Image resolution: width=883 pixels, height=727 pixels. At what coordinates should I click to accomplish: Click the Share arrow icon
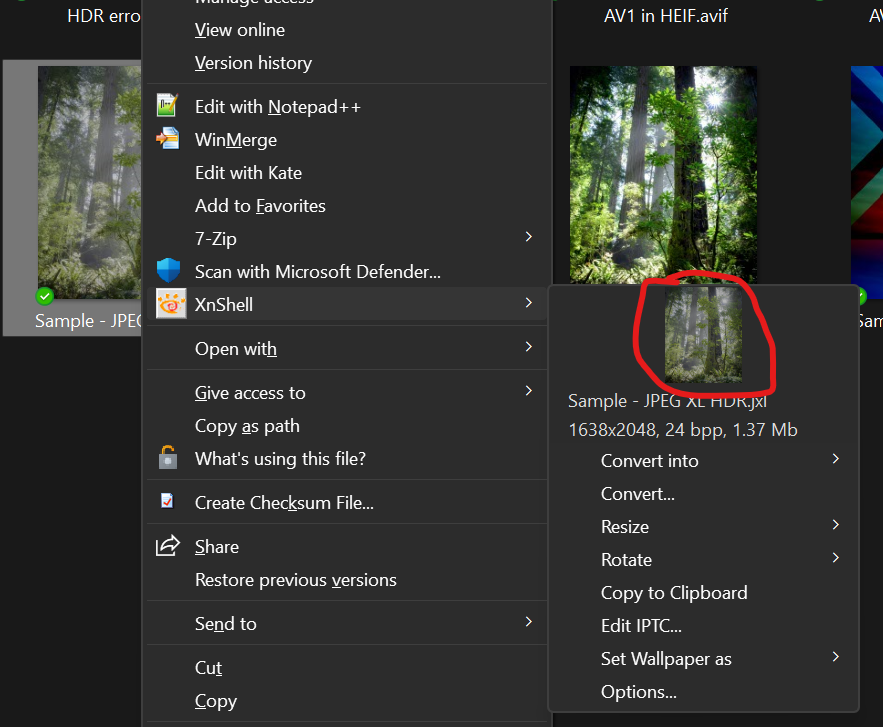(x=168, y=545)
